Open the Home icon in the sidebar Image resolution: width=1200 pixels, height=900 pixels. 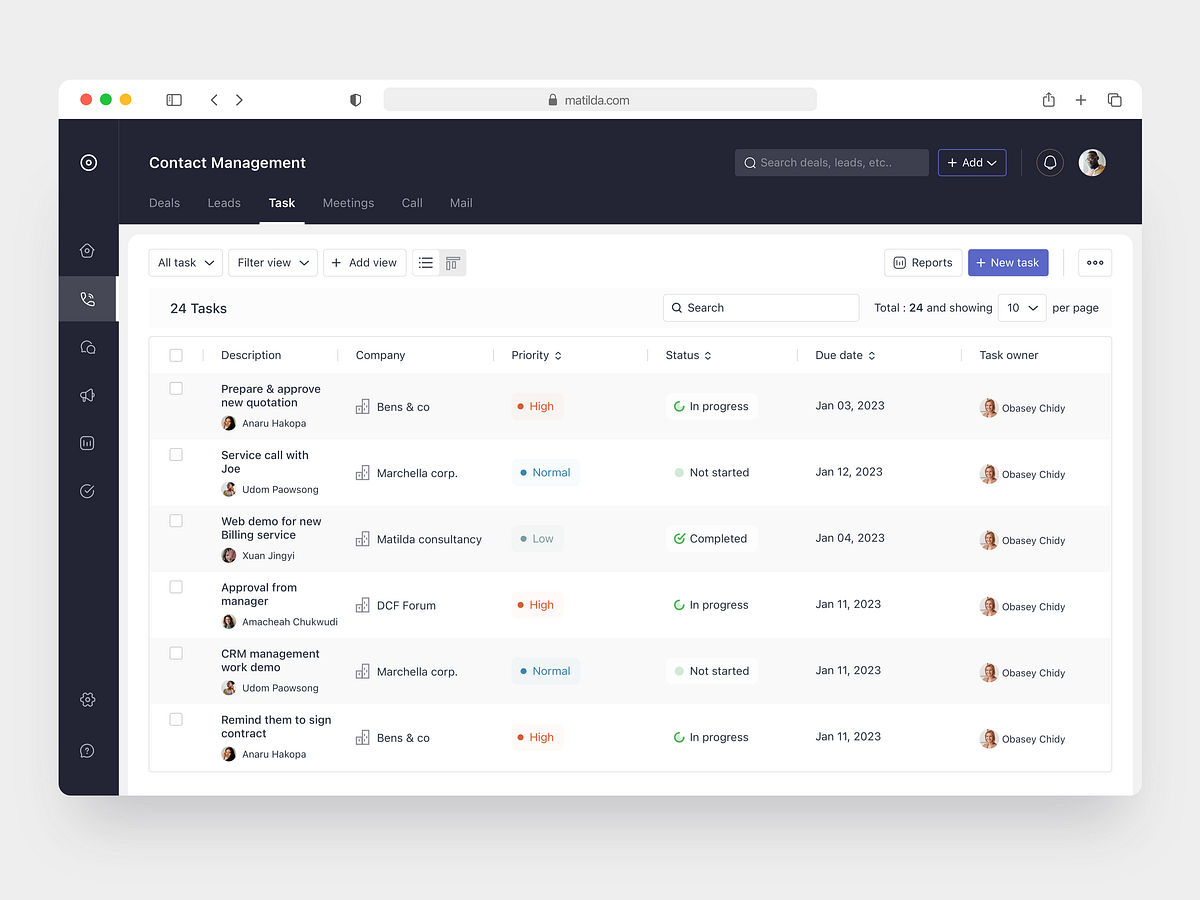(x=87, y=250)
